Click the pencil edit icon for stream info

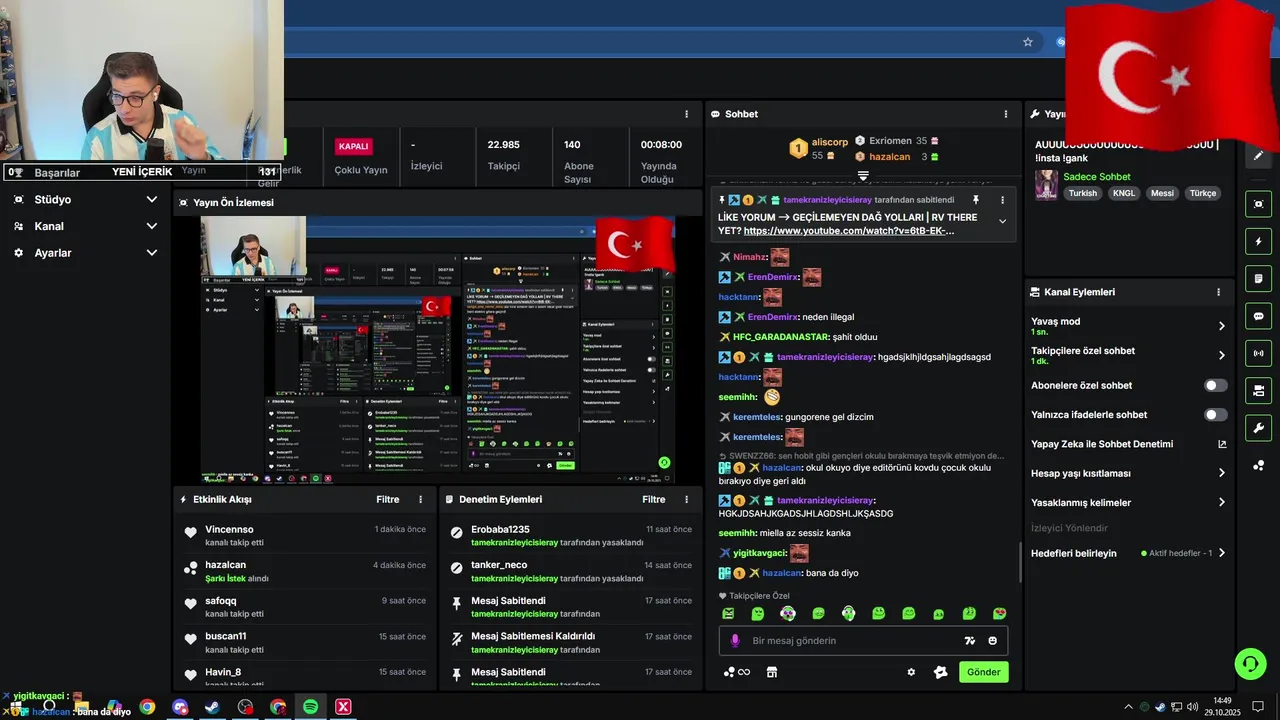pyautogui.click(x=1258, y=155)
